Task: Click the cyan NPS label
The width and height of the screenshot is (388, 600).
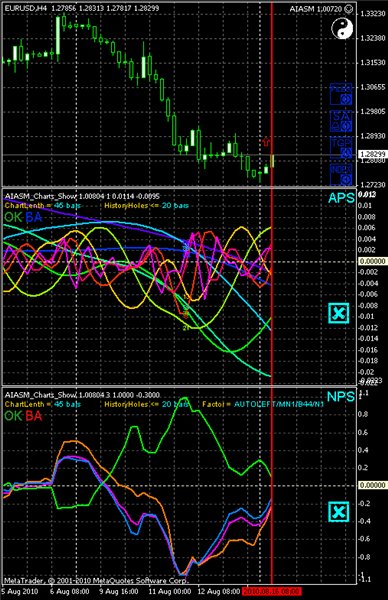Action: pos(341,396)
